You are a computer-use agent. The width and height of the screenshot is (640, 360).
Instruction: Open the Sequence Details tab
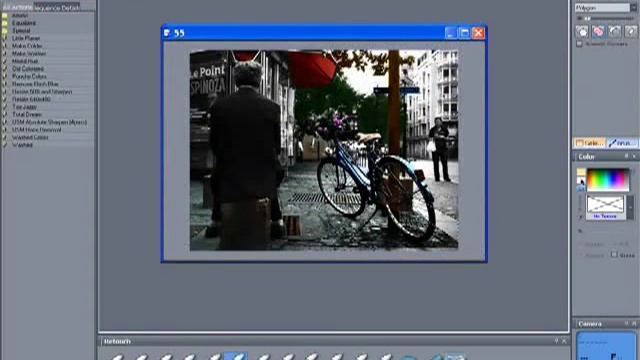click(57, 7)
